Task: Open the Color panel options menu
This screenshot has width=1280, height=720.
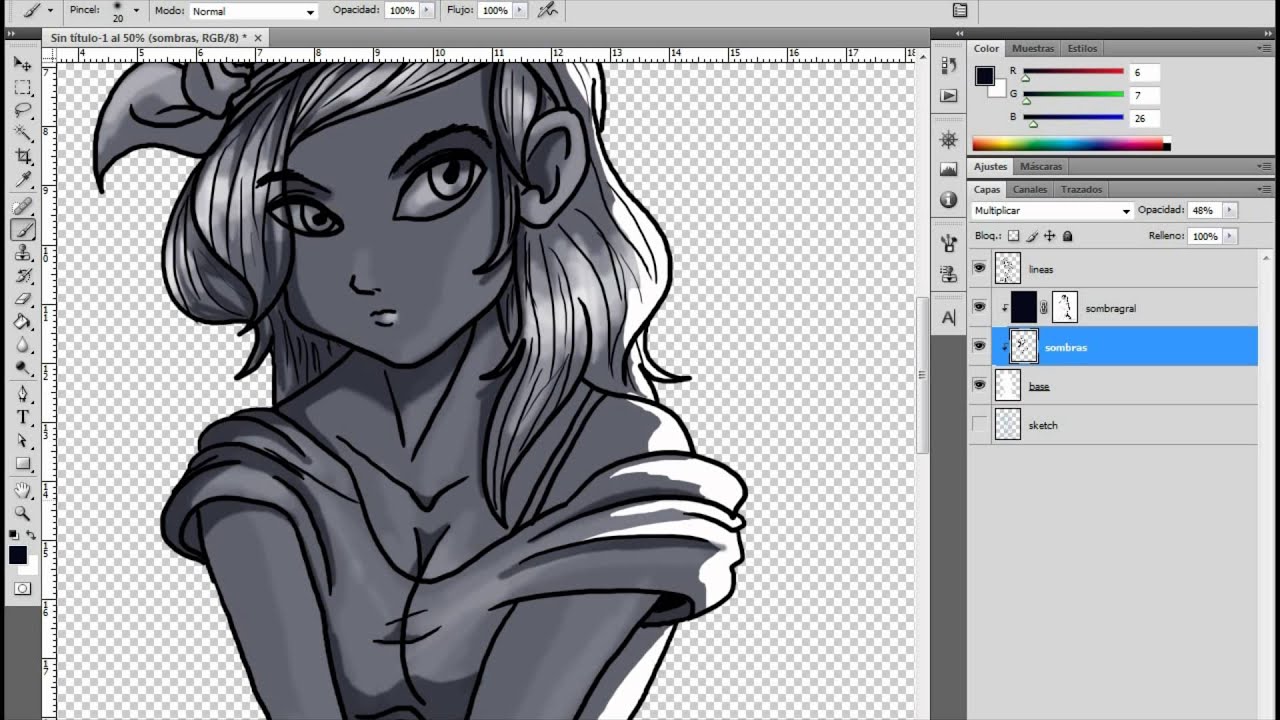Action: pos(1265,48)
